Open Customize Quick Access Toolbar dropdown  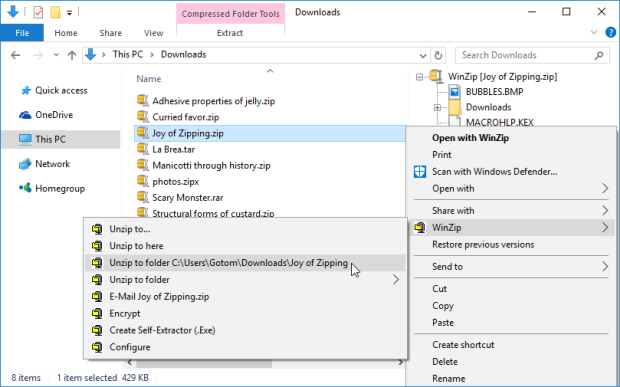coord(69,13)
